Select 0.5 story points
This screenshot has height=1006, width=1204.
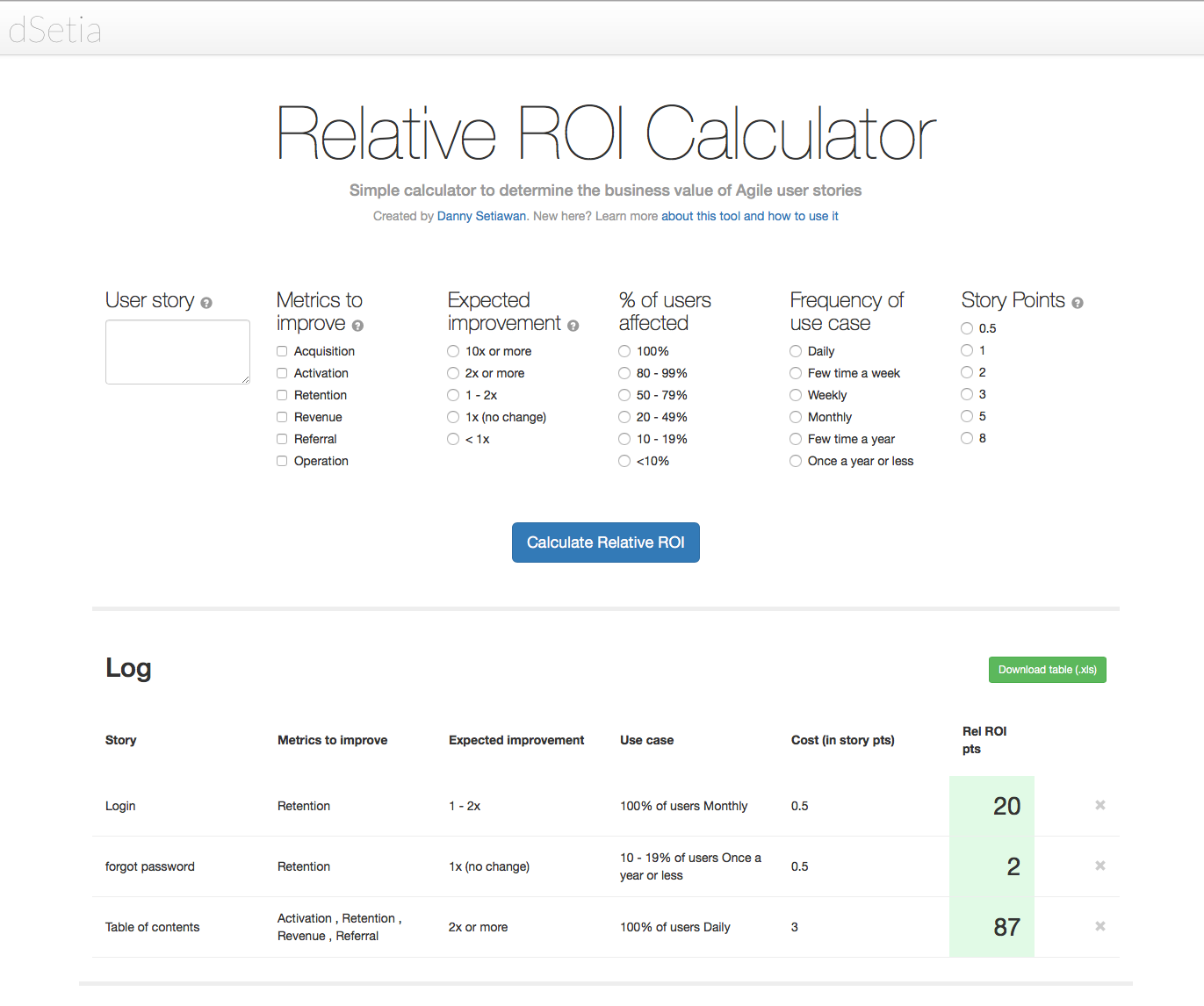point(967,328)
